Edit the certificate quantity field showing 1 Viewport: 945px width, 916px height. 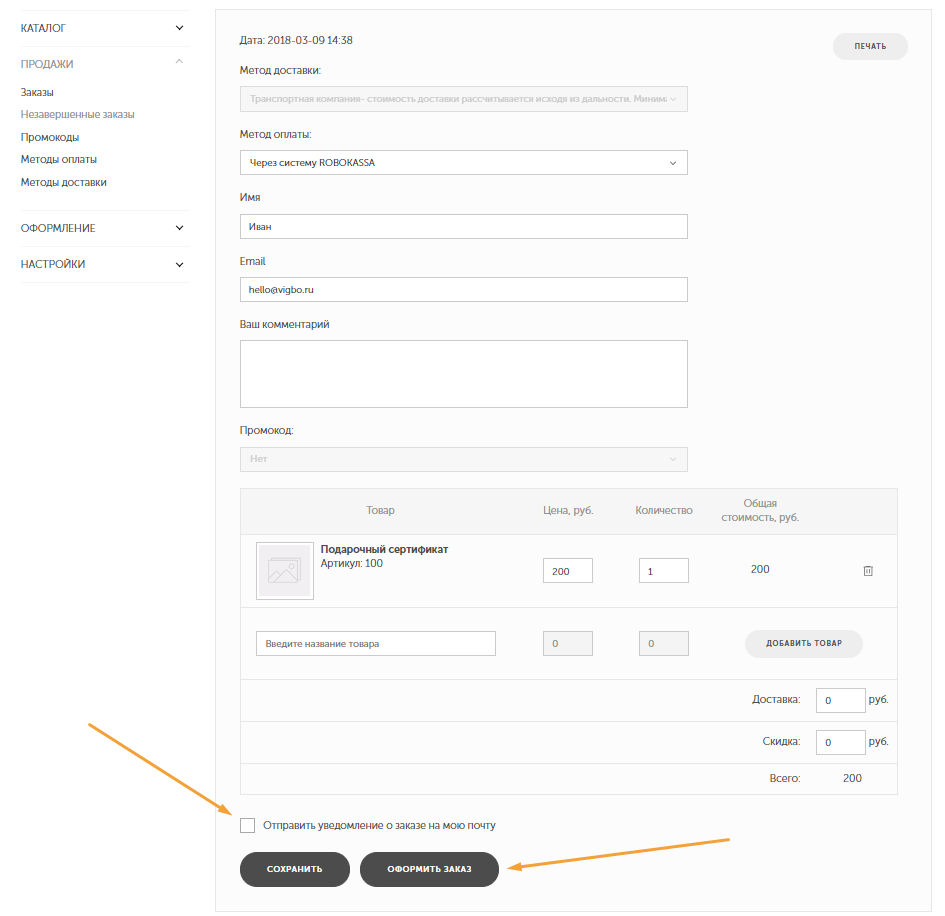point(664,571)
